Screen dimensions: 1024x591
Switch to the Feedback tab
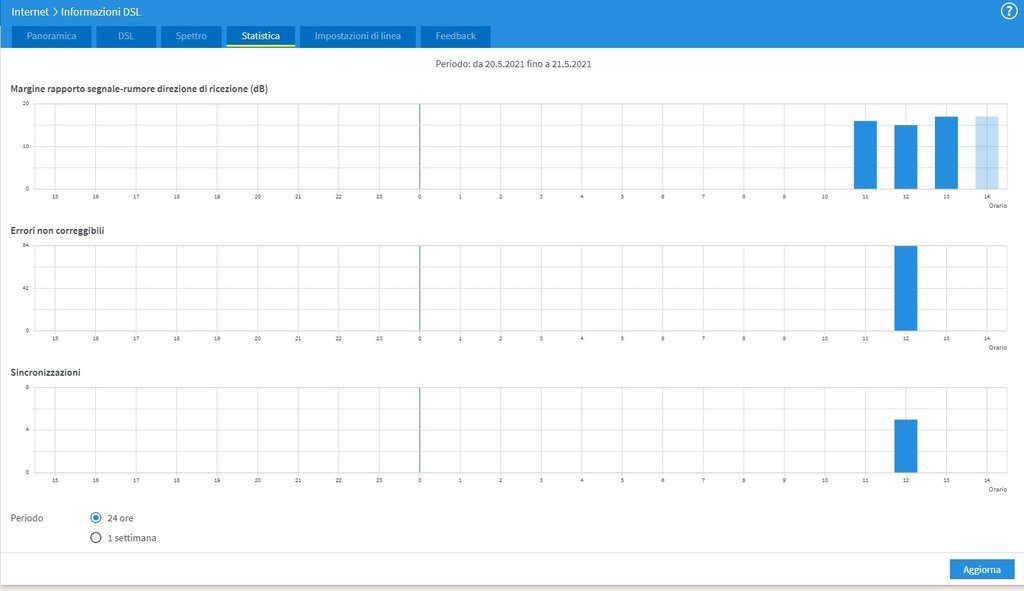tap(455, 36)
